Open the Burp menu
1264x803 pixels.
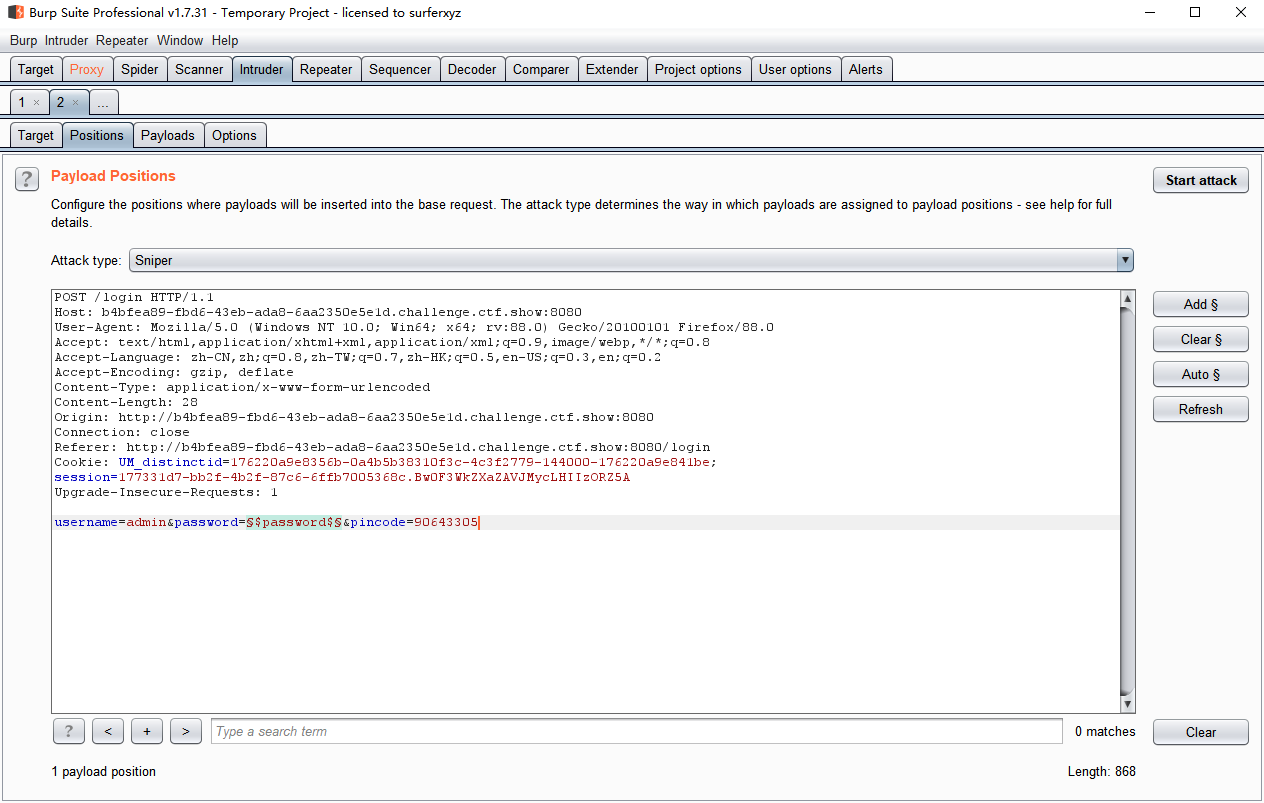[x=23, y=40]
